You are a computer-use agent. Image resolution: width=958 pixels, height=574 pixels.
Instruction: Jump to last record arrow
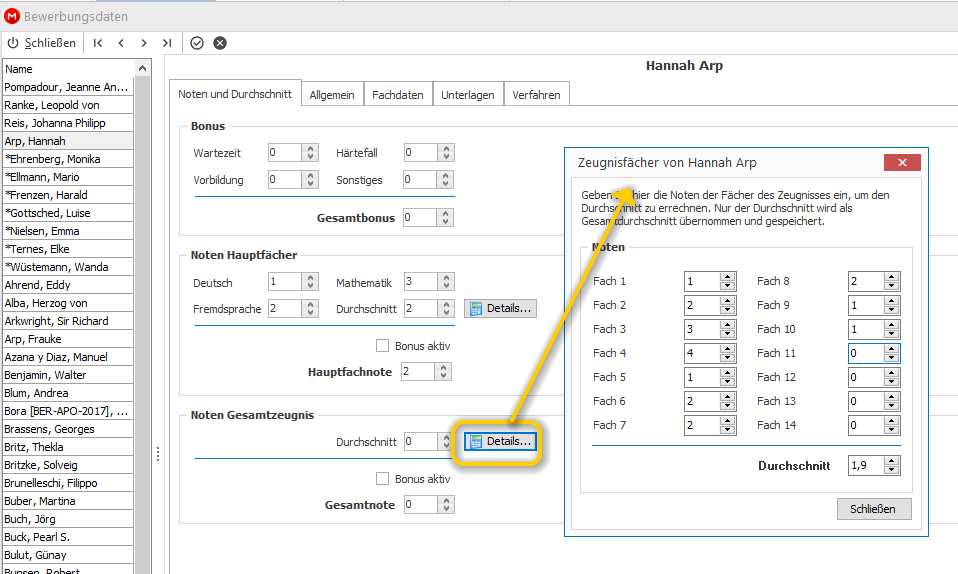click(167, 43)
